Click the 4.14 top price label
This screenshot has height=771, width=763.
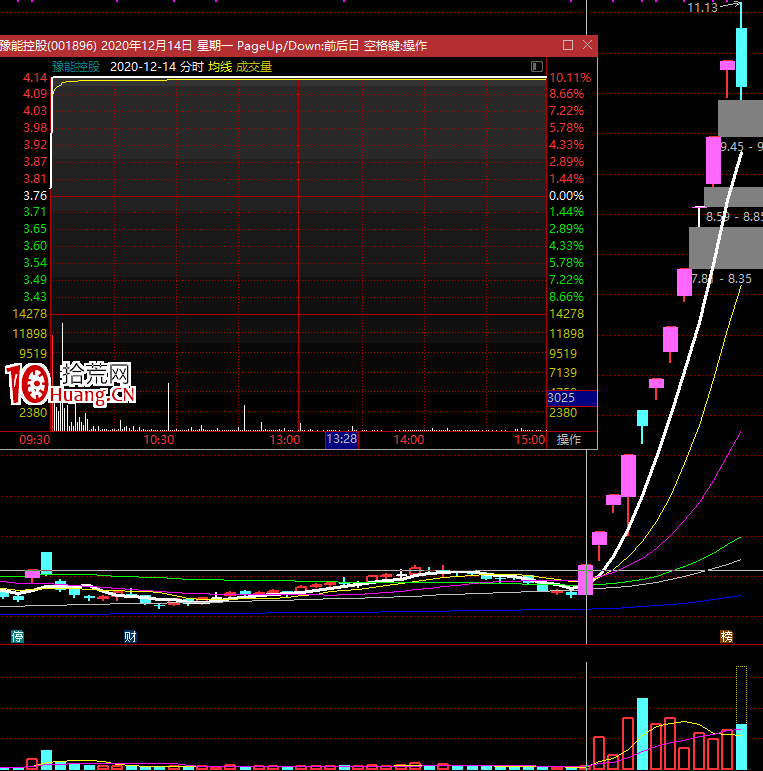[x=35, y=78]
